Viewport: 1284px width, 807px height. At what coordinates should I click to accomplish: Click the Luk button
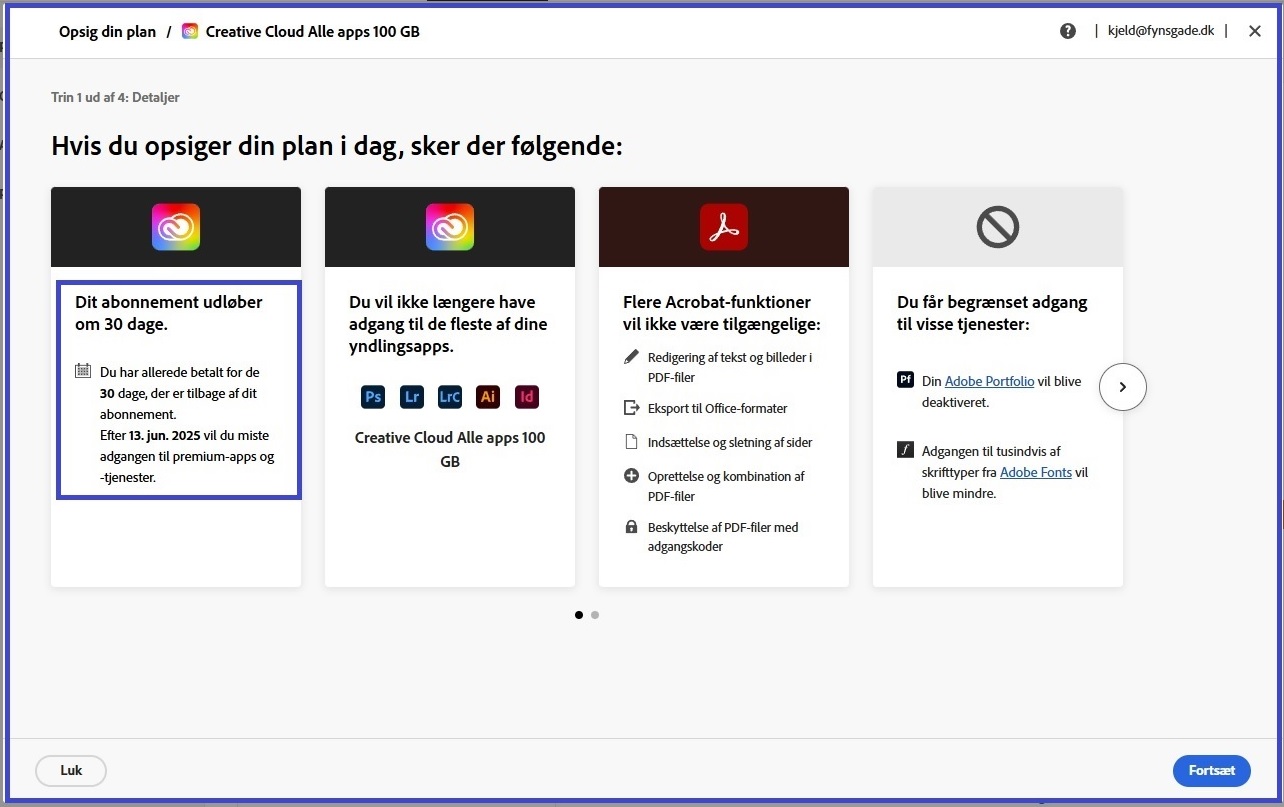tap(71, 771)
